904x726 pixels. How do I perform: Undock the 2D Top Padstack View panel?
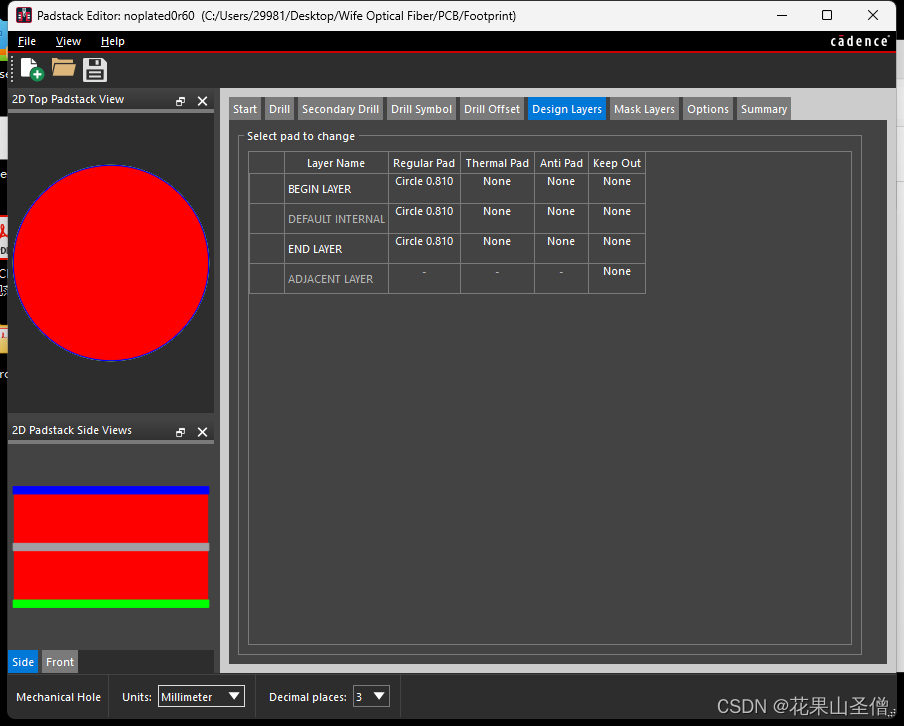tap(180, 99)
